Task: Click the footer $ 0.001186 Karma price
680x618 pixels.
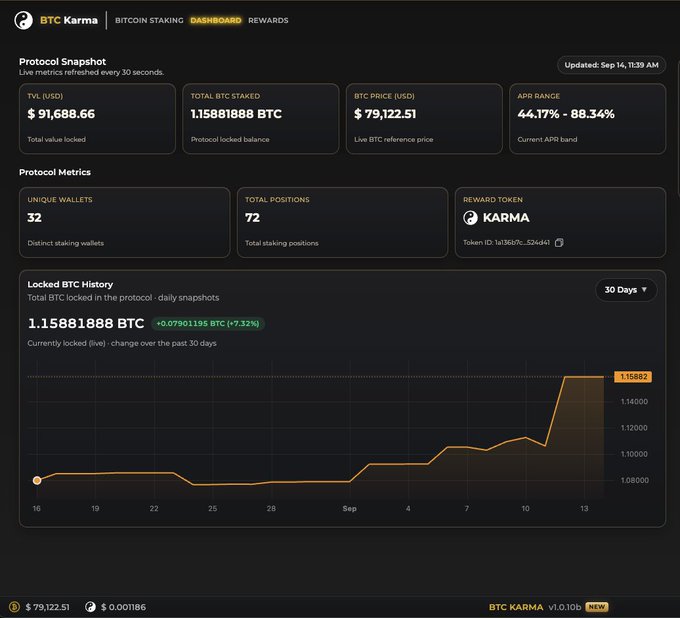Action: point(123,607)
